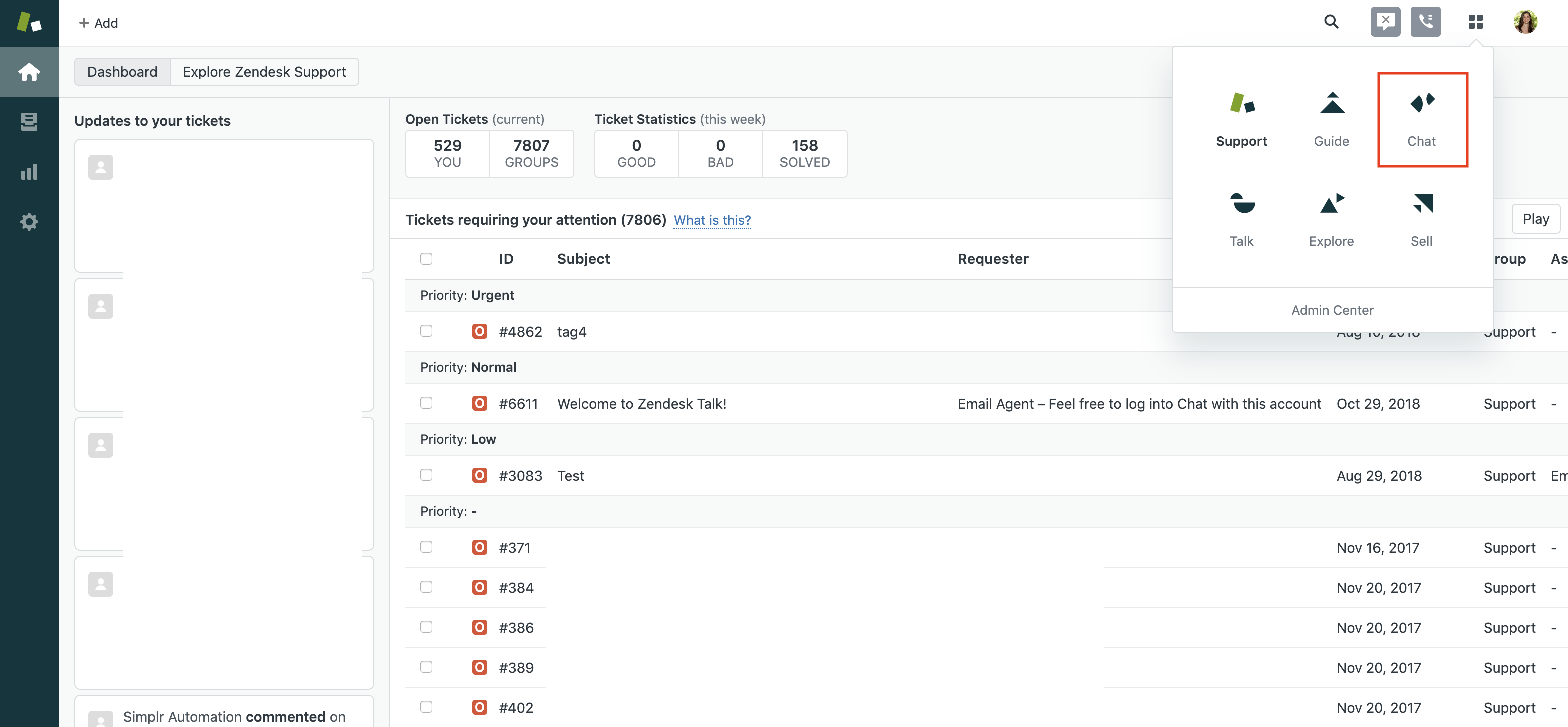1568x727 pixels.
Task: Select the checkbox beside ticket #6611
Action: click(426, 402)
